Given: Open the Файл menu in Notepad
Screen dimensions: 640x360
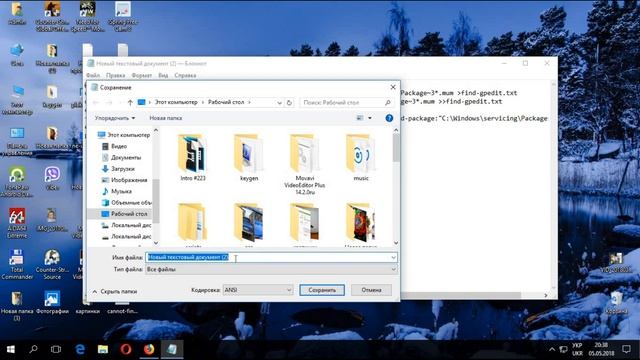Looking at the screenshot, I should point(93,76).
